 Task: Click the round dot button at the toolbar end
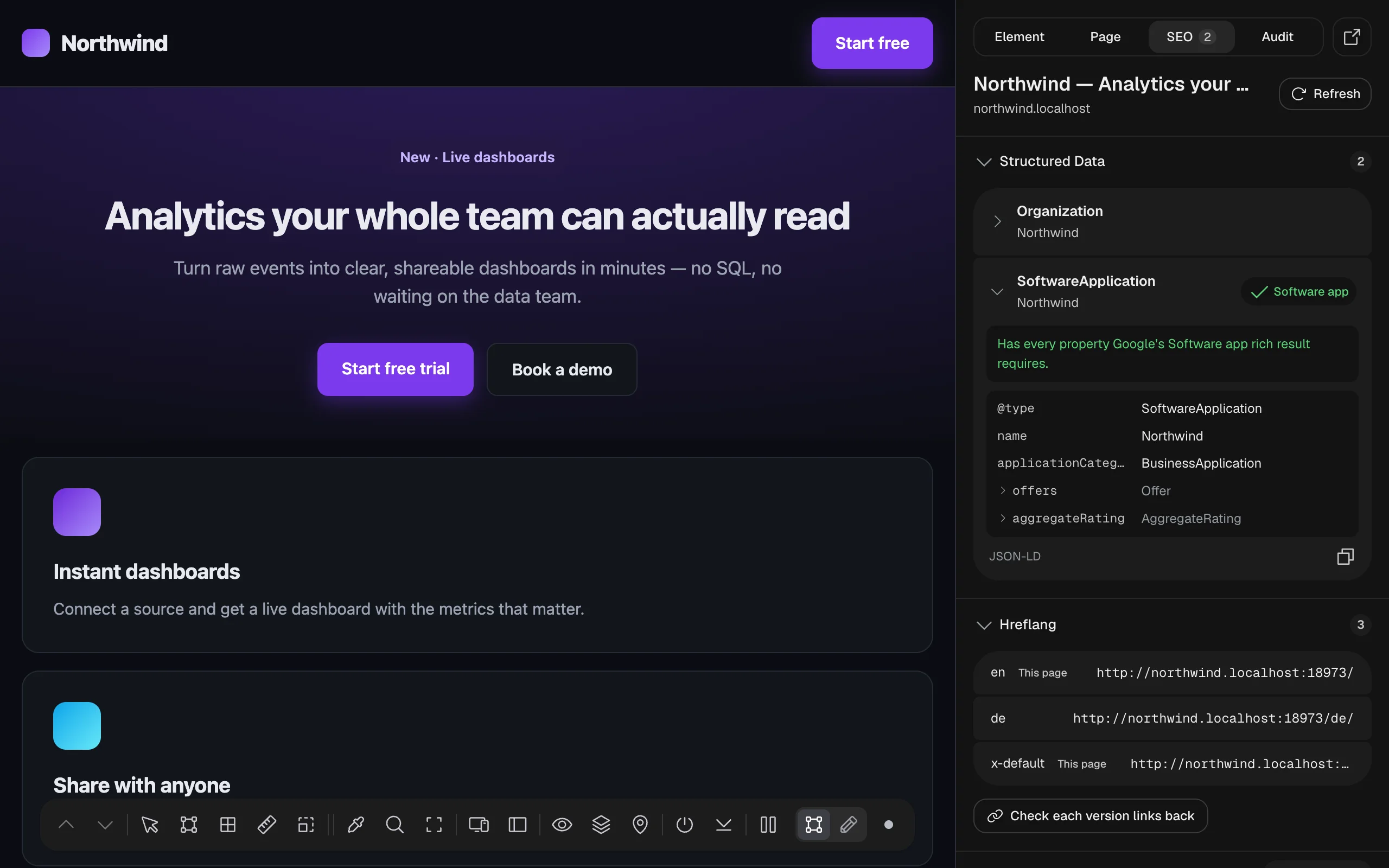tap(889, 825)
